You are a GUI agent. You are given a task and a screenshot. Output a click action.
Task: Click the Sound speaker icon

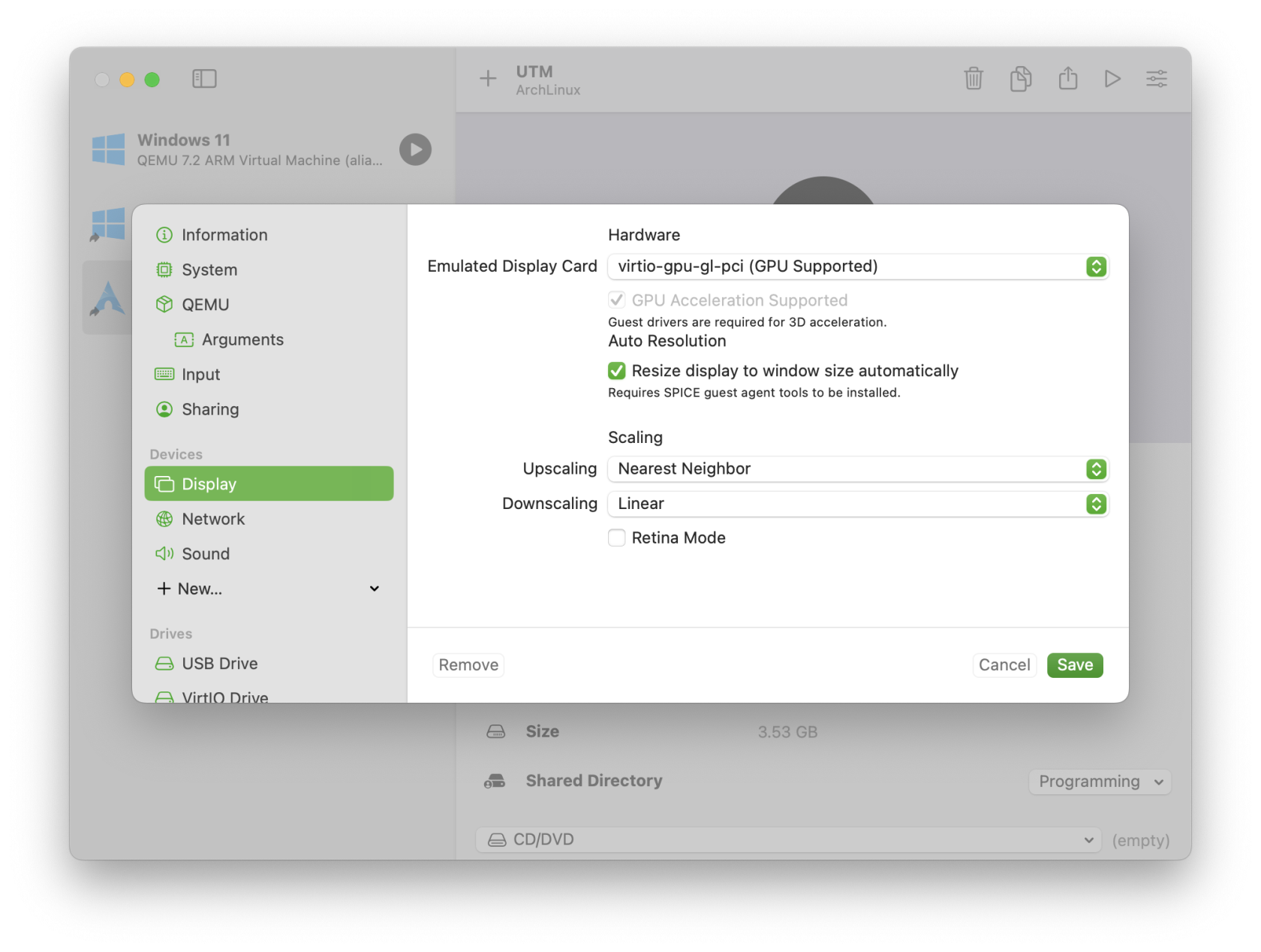tap(164, 553)
